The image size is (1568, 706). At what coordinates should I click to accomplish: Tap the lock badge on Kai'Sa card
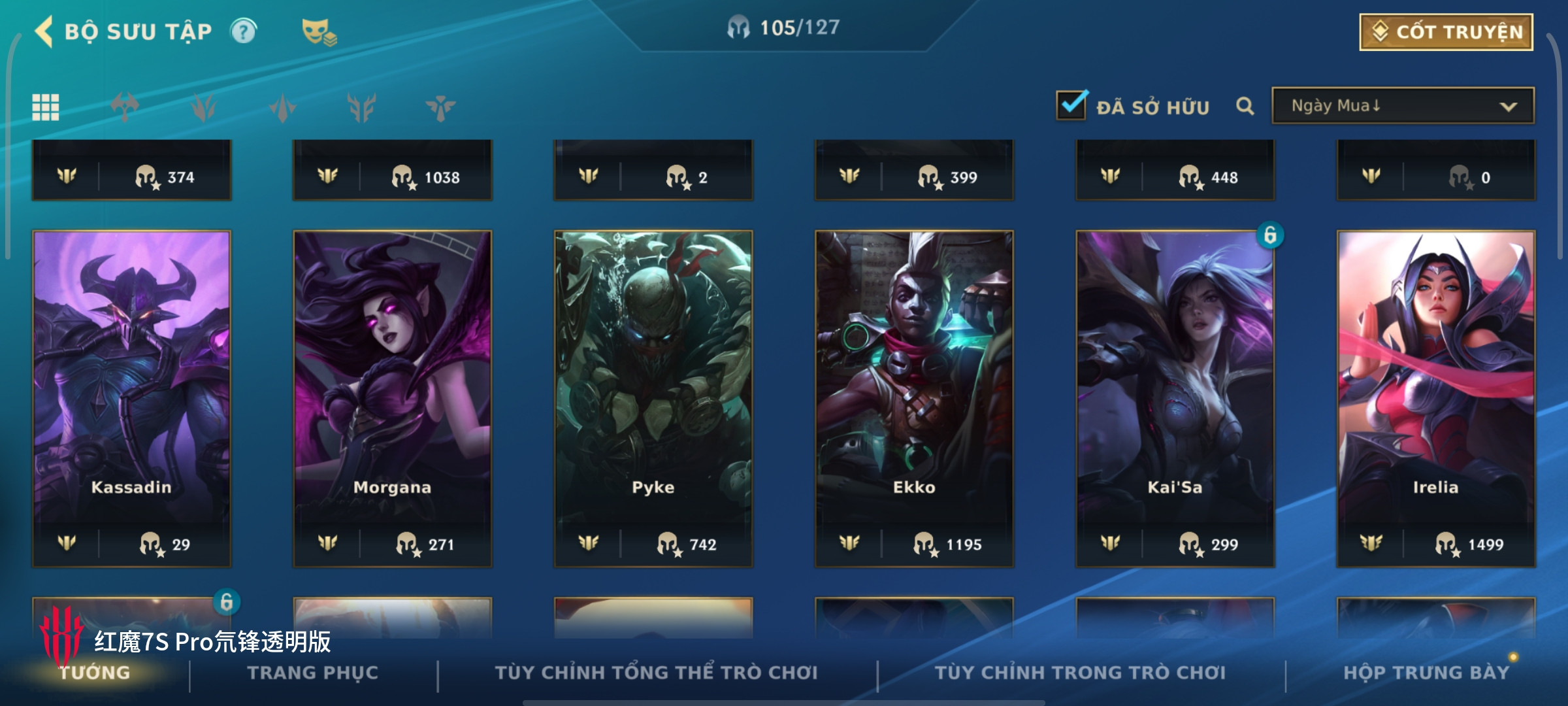(x=1269, y=235)
